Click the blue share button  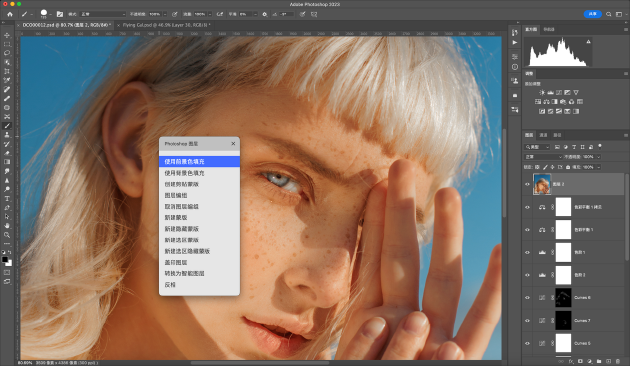coord(592,14)
